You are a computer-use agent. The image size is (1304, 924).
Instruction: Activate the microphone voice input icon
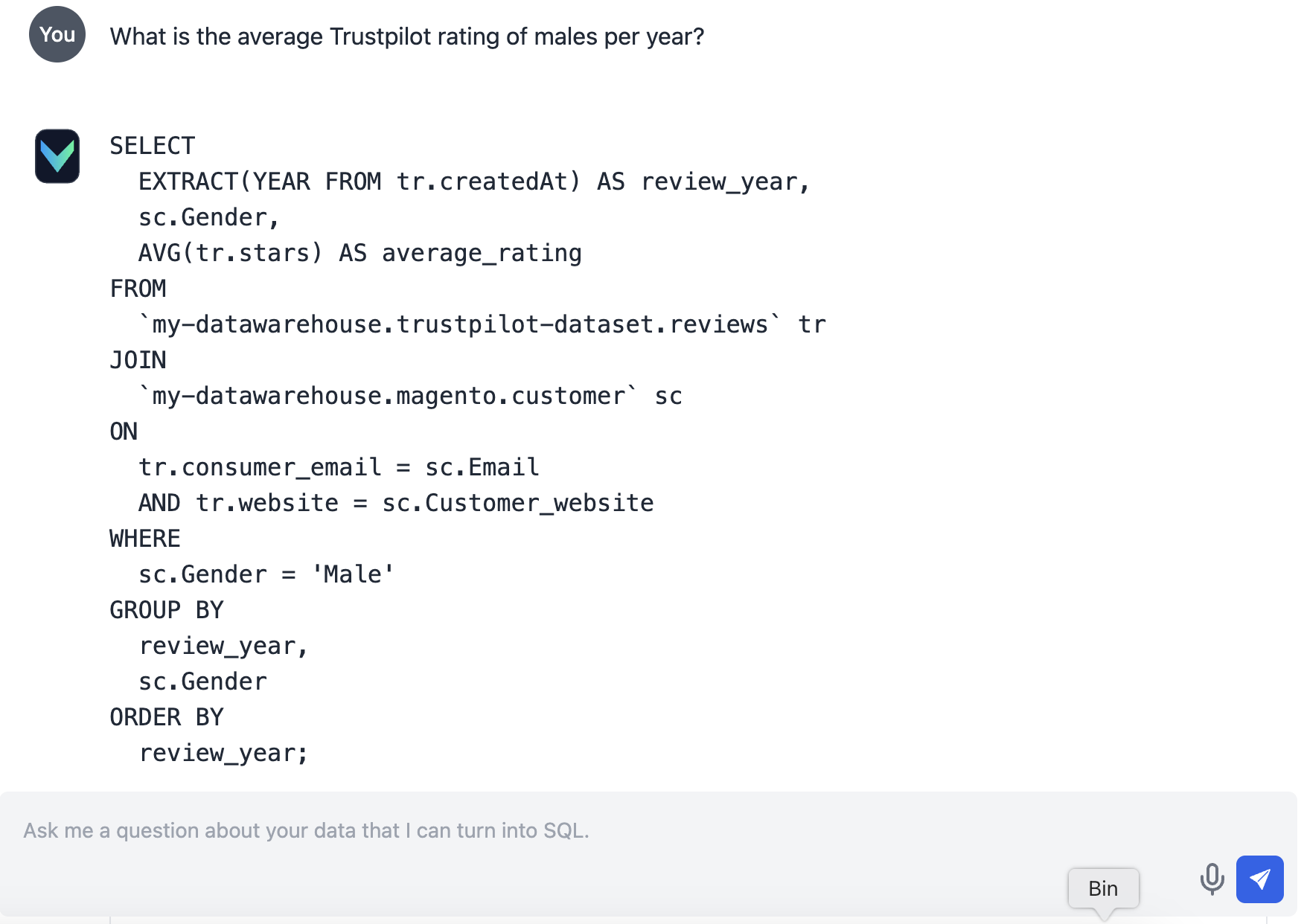click(x=1212, y=879)
